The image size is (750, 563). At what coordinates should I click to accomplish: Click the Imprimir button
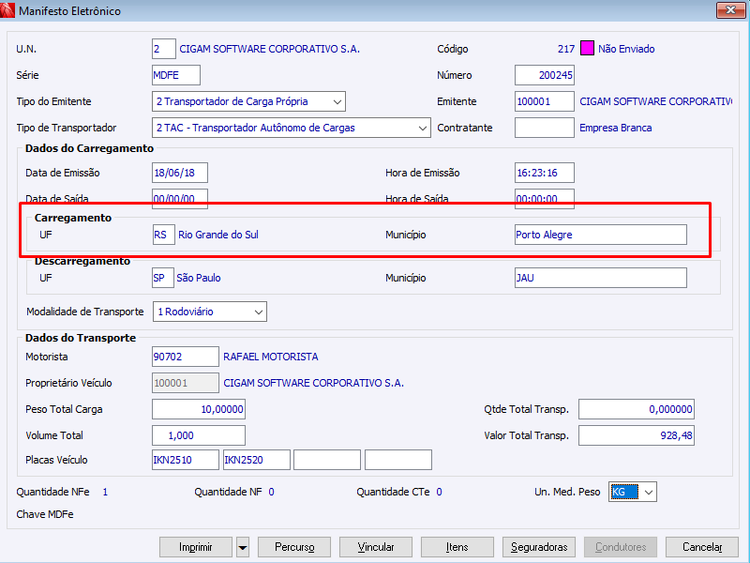(196, 547)
